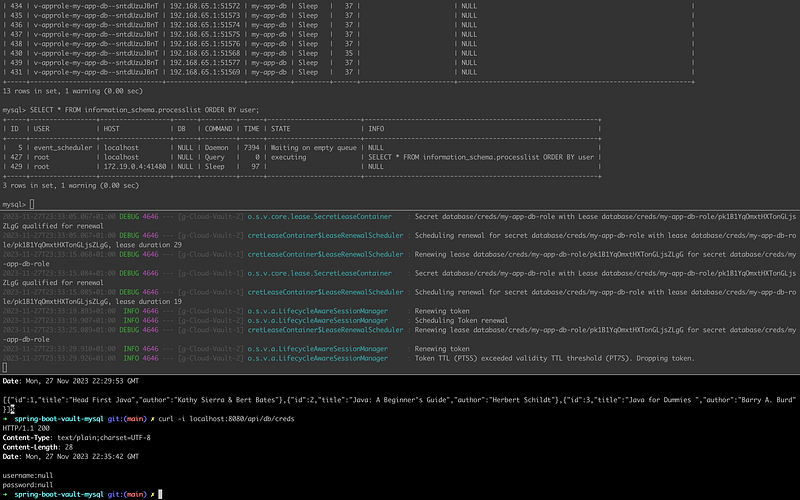800x500 pixels.
Task: Click the log timestamp 23:33:15.068
Action: pos(59,254)
